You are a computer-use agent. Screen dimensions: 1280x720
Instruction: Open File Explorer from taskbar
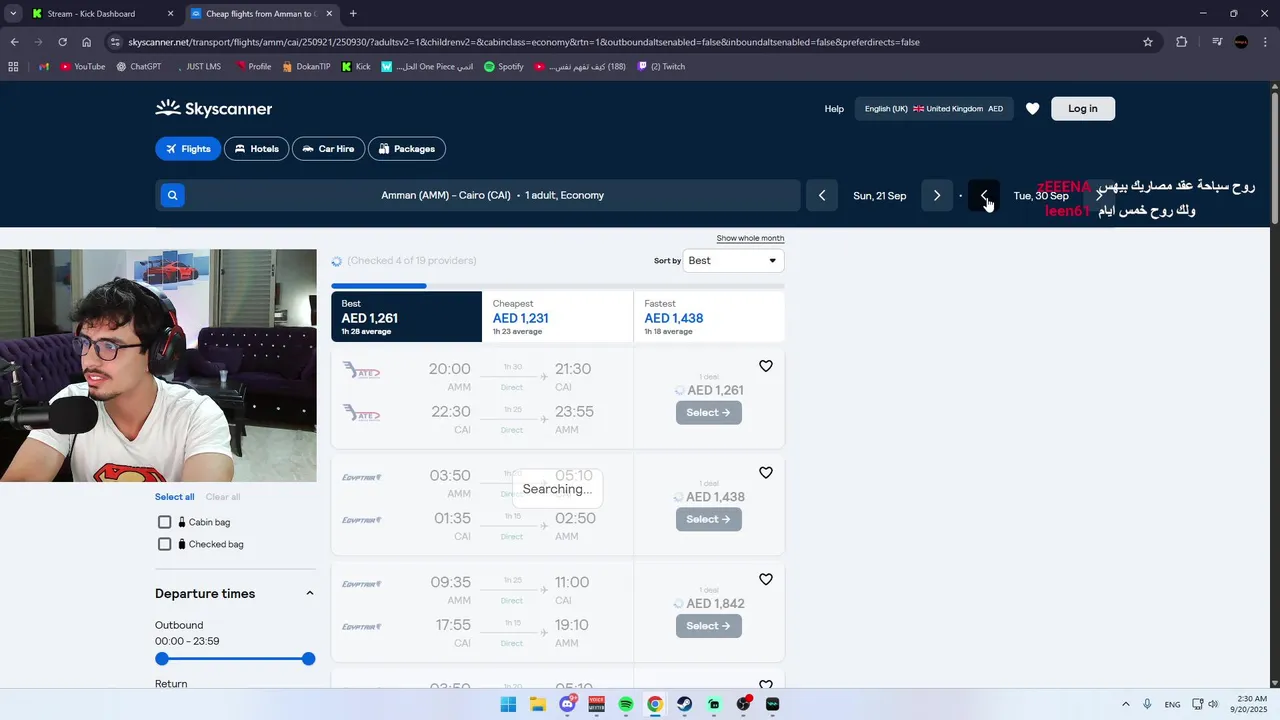537,704
